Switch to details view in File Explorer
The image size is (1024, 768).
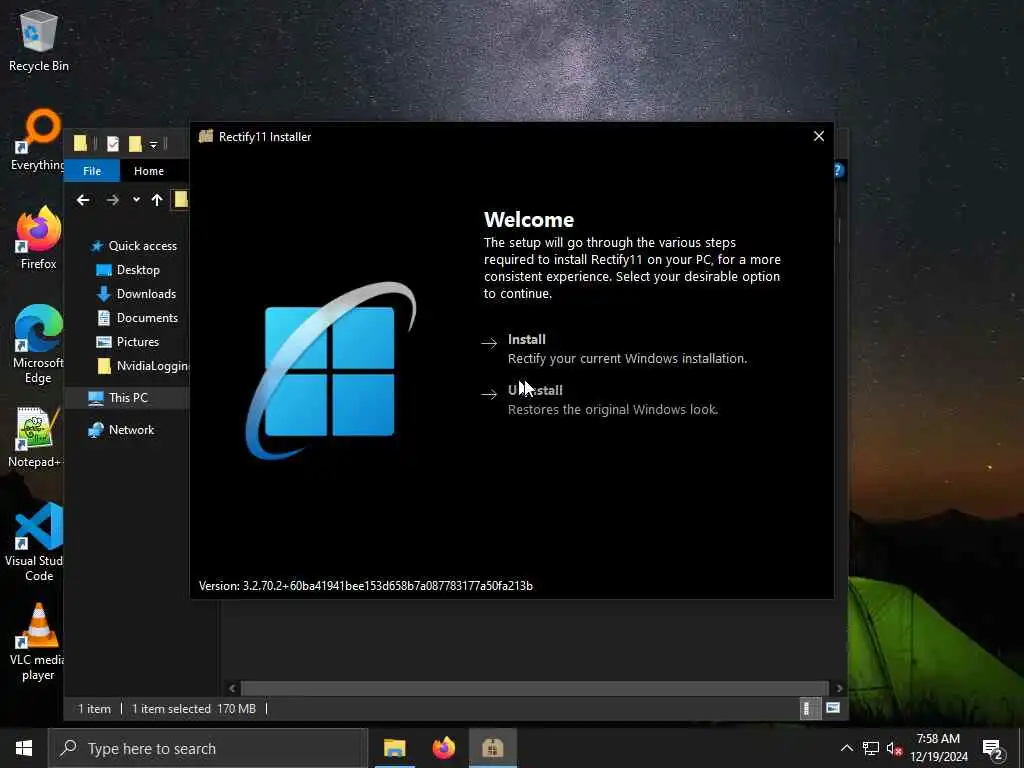pos(809,709)
